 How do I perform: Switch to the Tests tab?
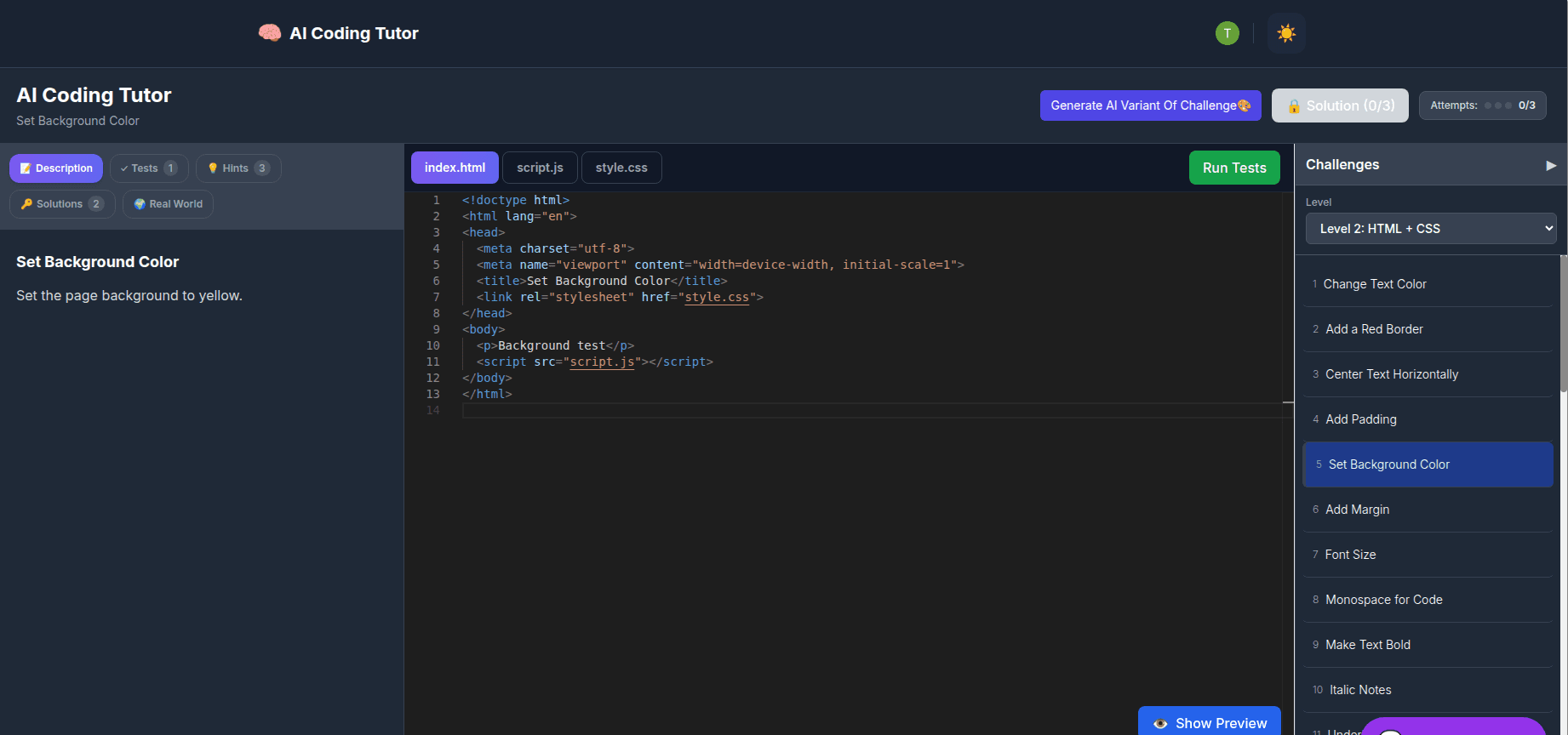click(x=149, y=168)
